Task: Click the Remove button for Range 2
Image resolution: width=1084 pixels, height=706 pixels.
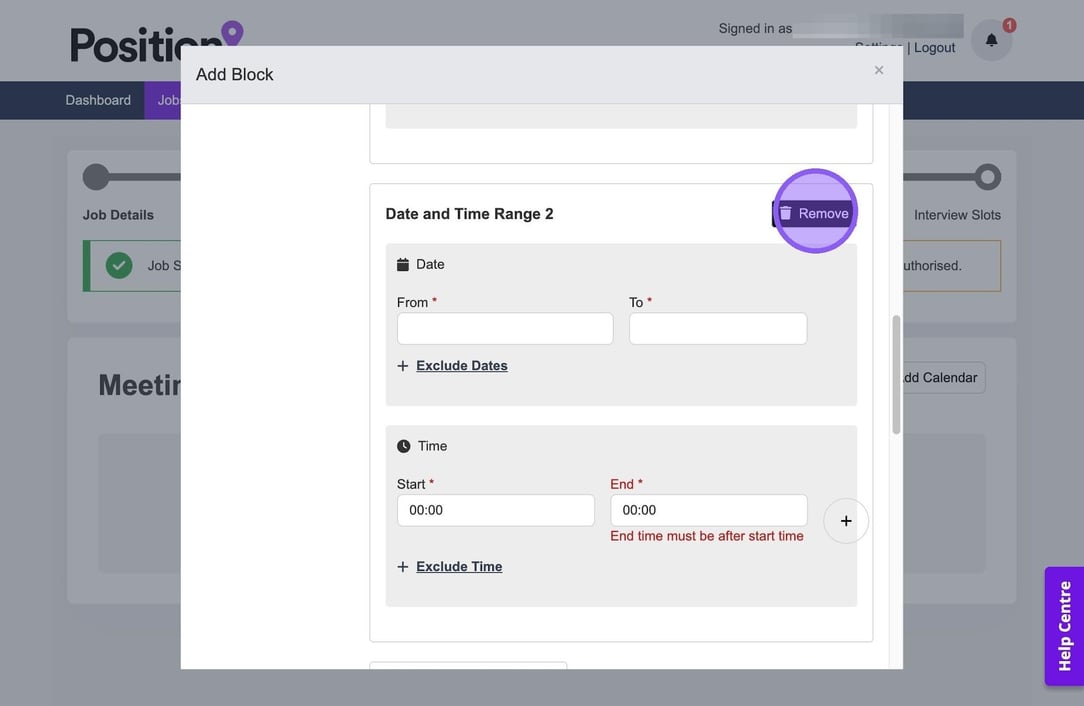Action: 814,213
